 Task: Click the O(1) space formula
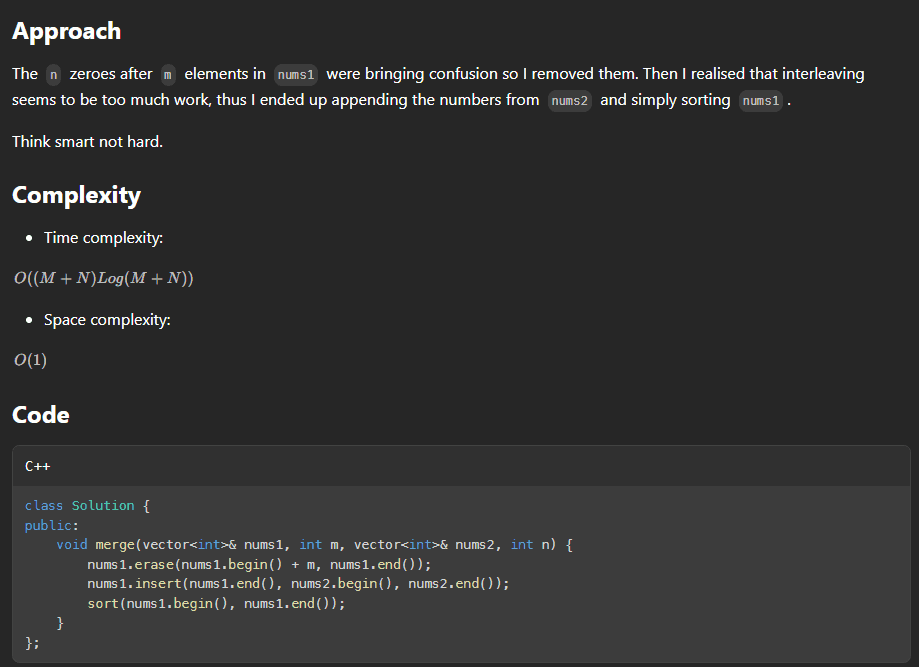click(x=30, y=360)
